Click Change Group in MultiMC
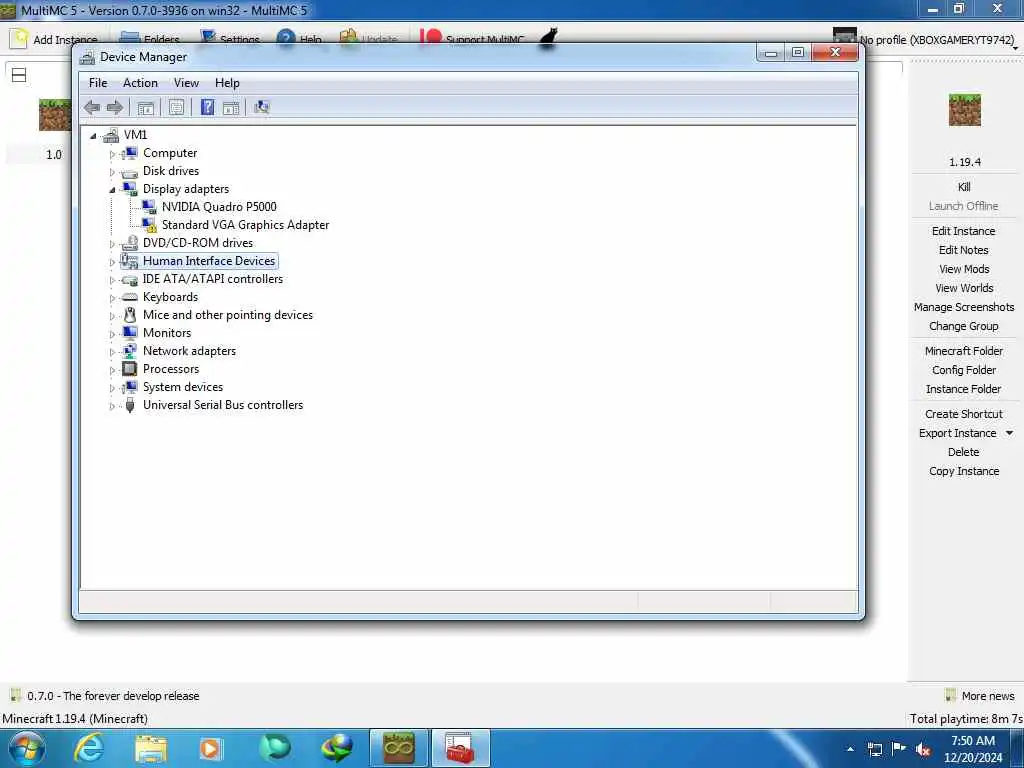The width and height of the screenshot is (1024, 768). tap(963, 326)
